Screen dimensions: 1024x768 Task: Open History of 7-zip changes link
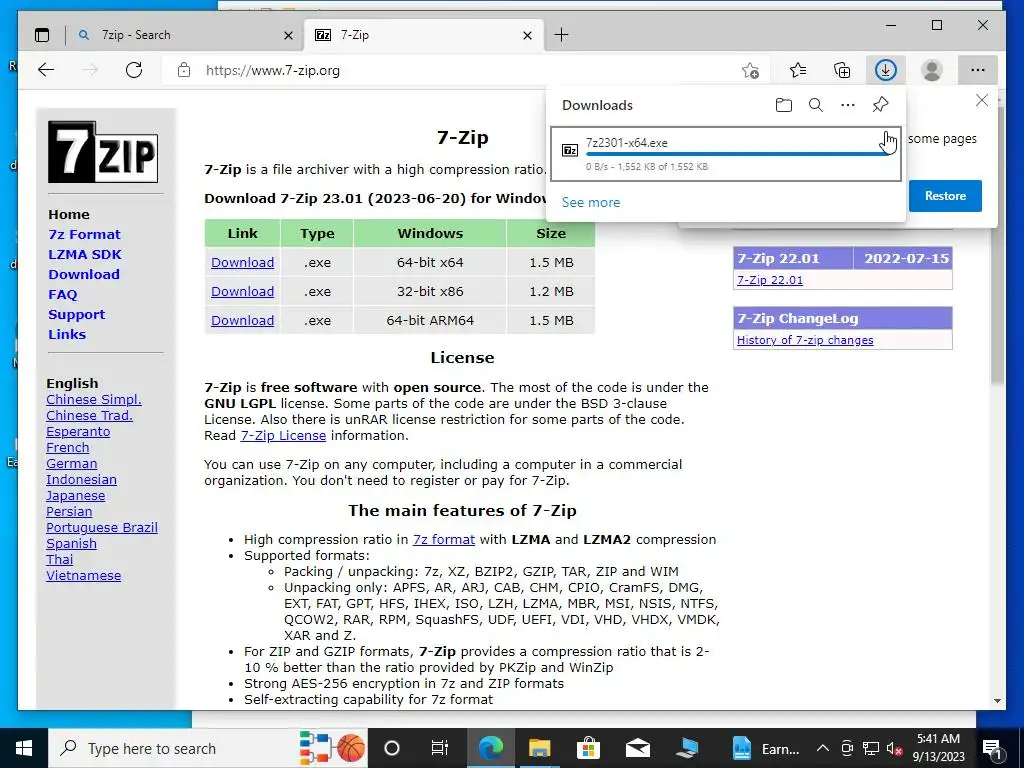pyautogui.click(x=805, y=340)
